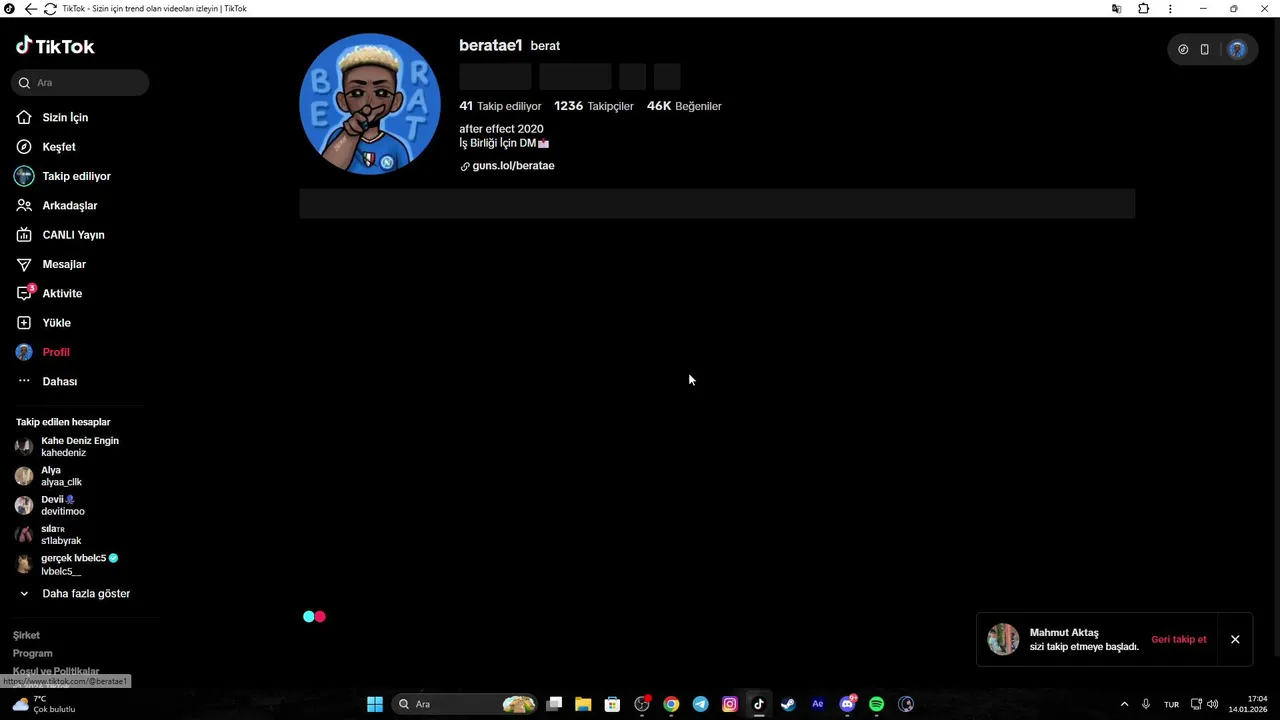Open the browser three-dot menu
1280x720 pixels.
(1170, 9)
